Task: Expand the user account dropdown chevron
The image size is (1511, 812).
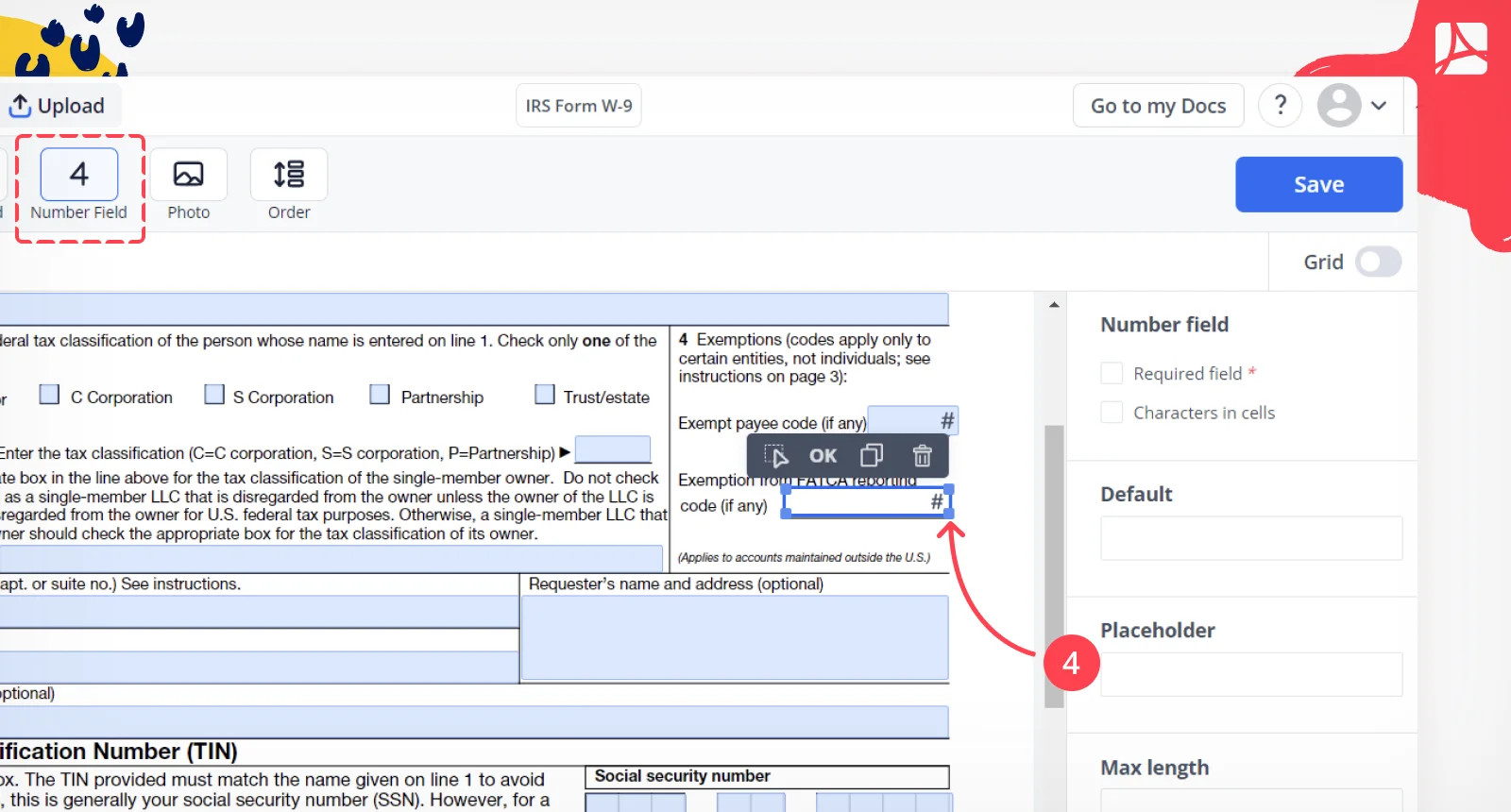Action: pyautogui.click(x=1379, y=106)
